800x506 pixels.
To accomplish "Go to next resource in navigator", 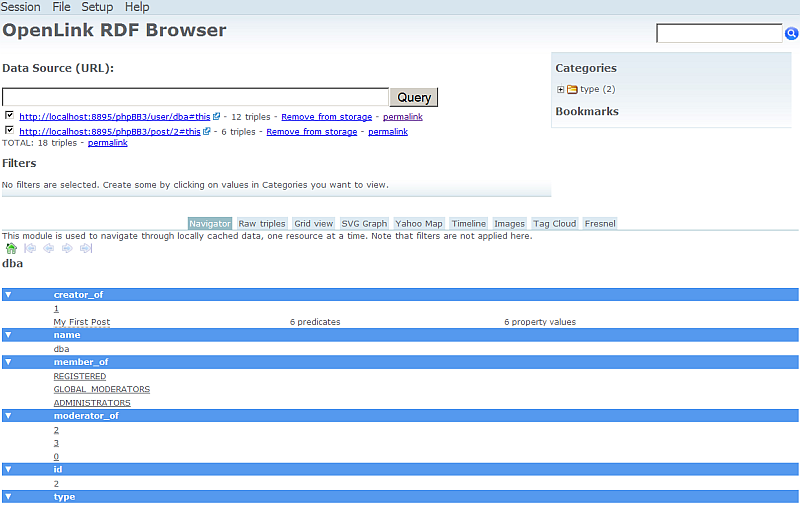I will 67,248.
